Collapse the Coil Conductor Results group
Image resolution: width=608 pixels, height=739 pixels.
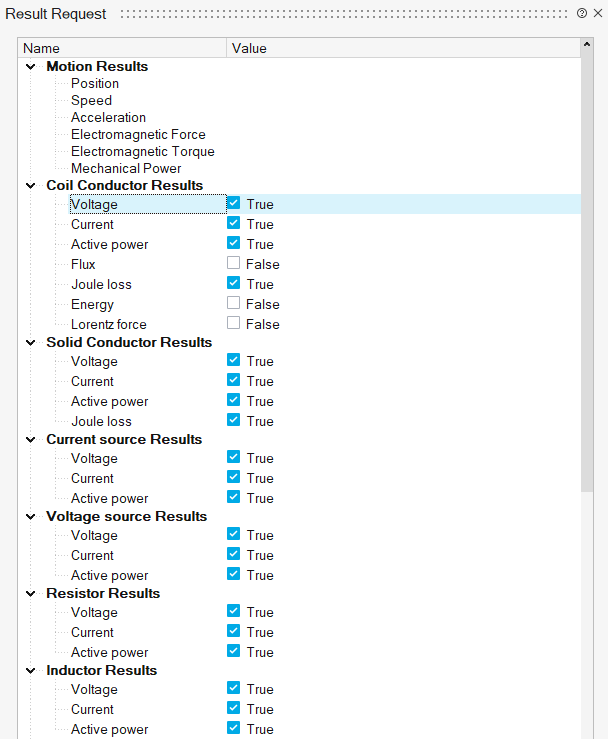(x=30, y=185)
